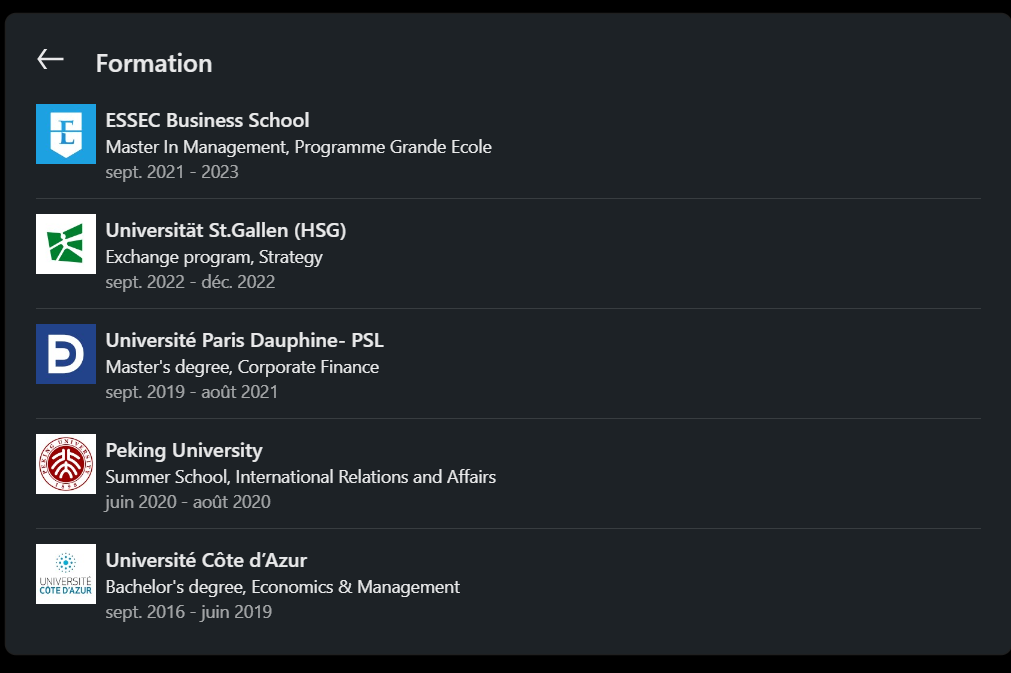The image size is (1011, 673).
Task: Open Université Paris Dauphine- PSL link
Action: 244,340
